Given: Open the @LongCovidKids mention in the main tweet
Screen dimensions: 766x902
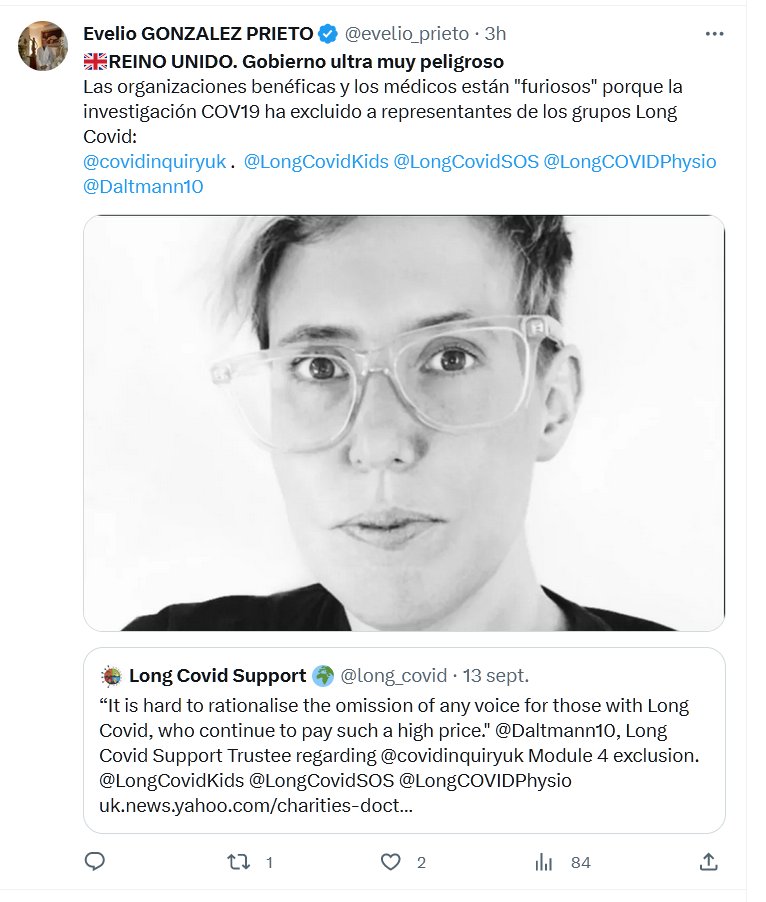Looking at the screenshot, I should (x=316, y=161).
